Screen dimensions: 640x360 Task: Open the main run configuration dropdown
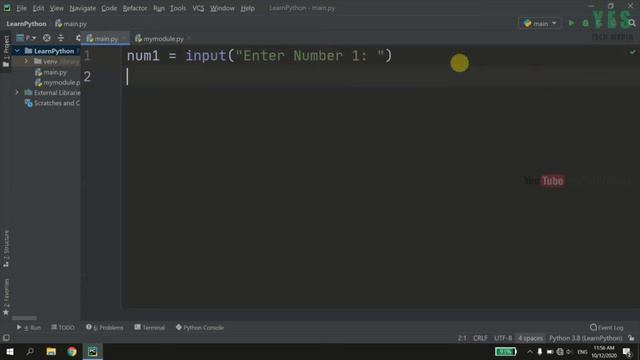pos(540,24)
